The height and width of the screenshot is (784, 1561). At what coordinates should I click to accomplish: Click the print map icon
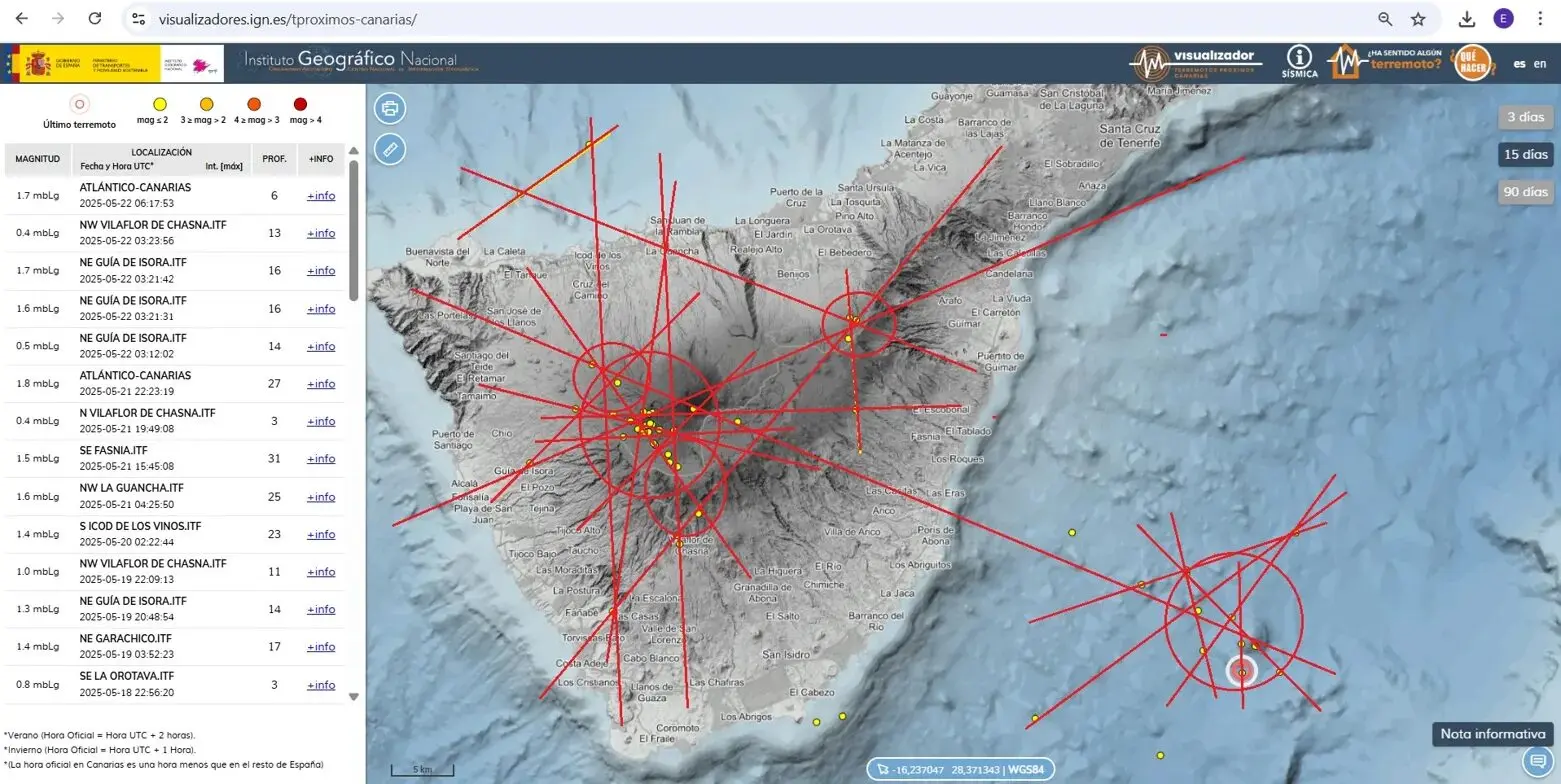point(390,107)
